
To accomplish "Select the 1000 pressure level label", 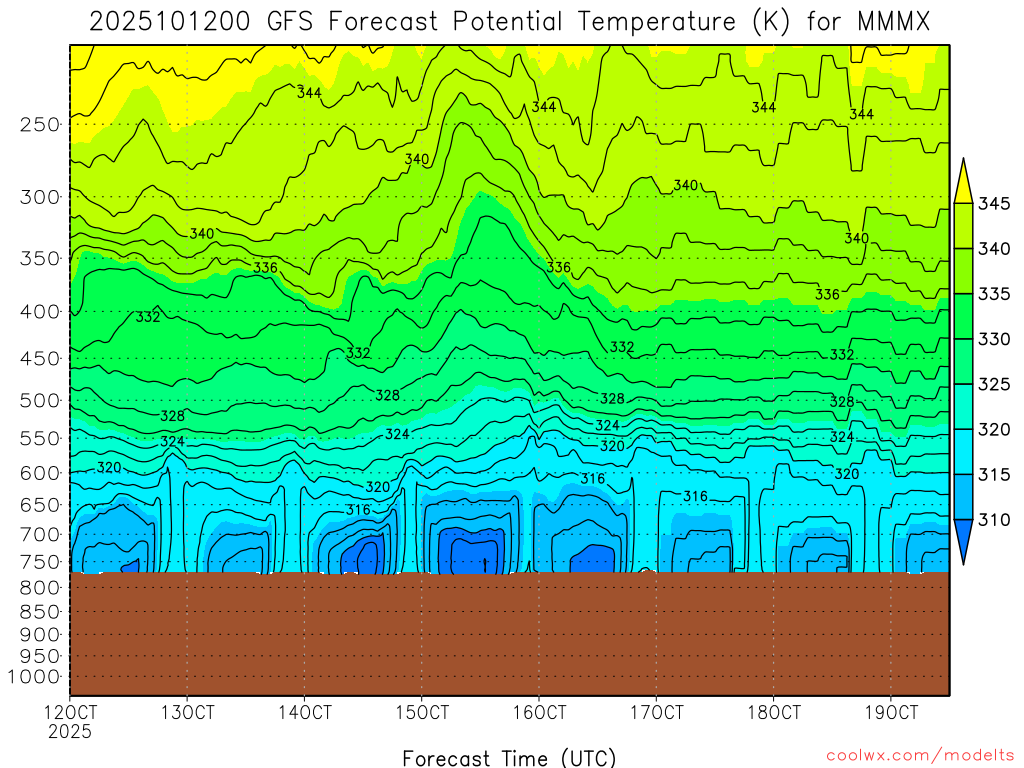I will (x=34, y=677).
